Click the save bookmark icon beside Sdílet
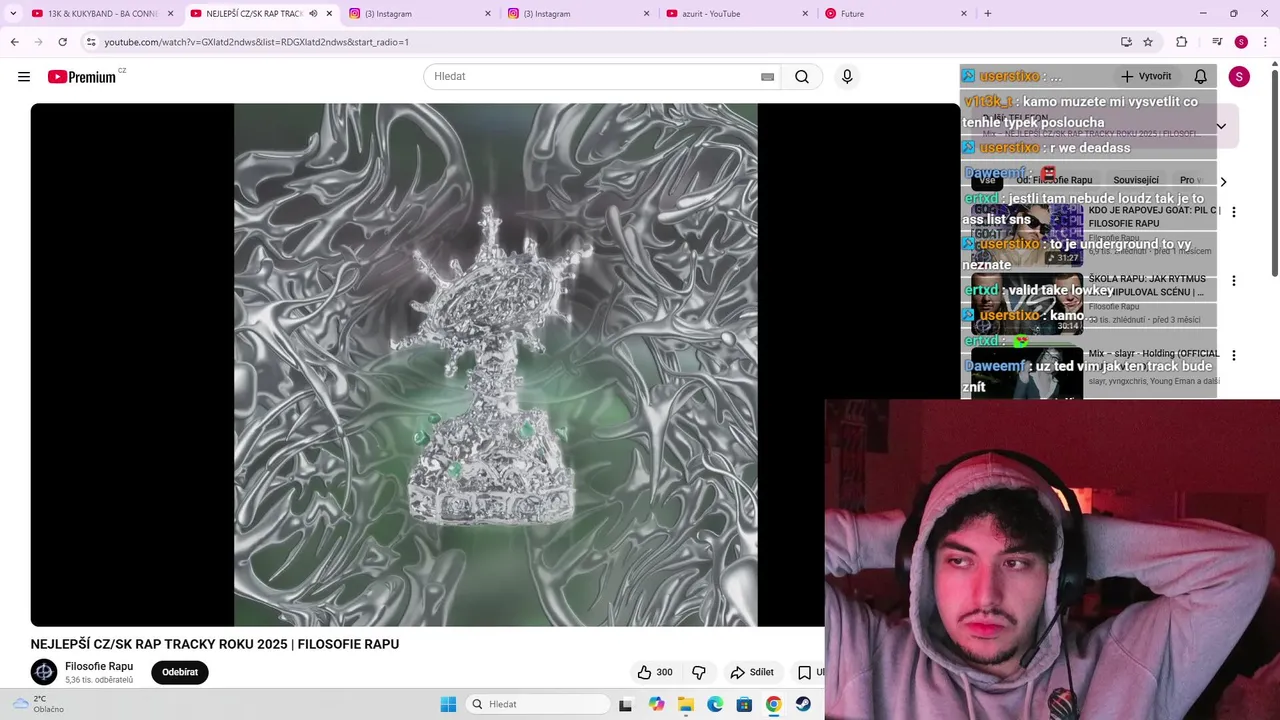1280x720 pixels. pyautogui.click(x=804, y=672)
